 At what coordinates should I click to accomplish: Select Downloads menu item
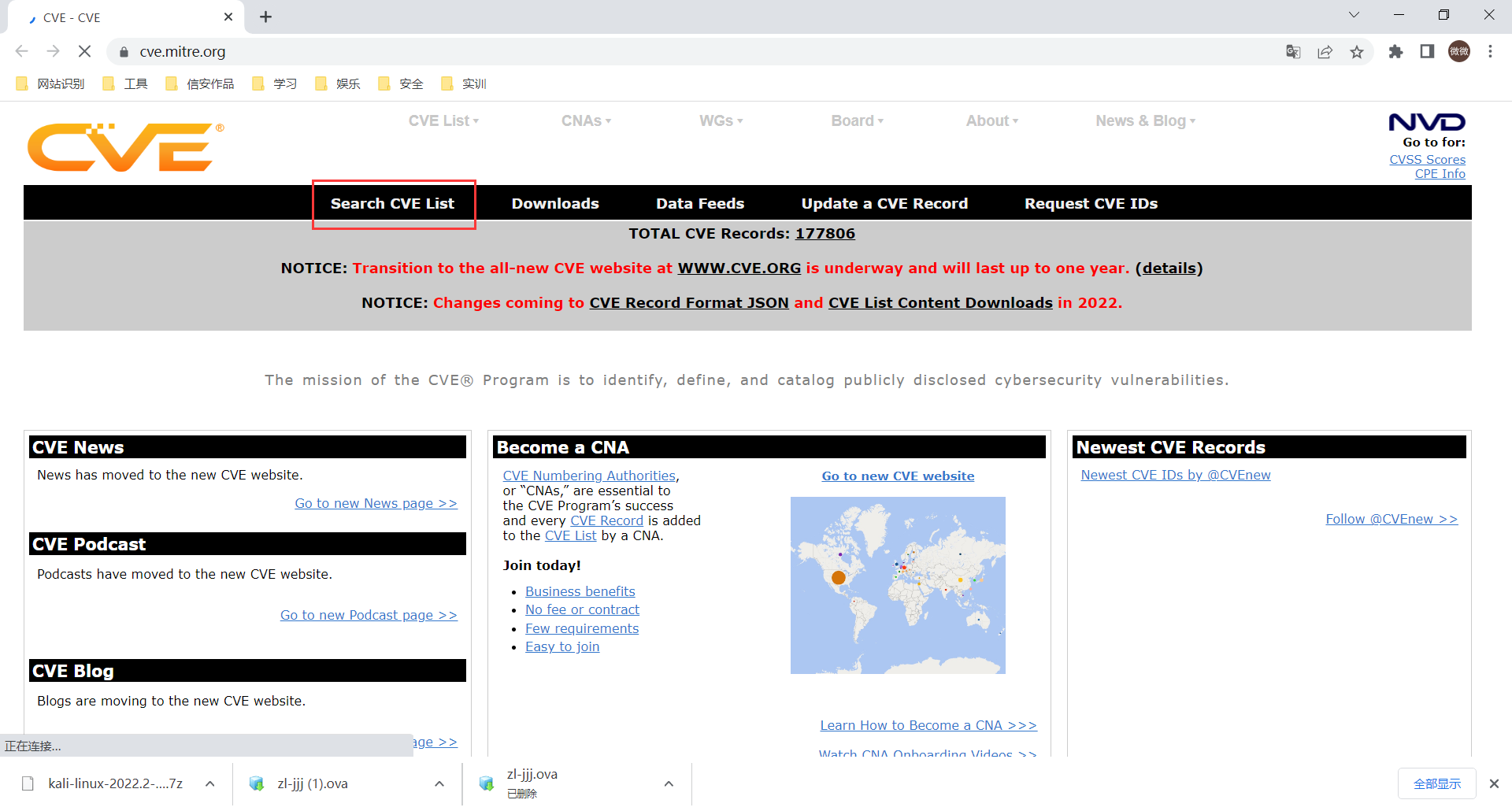pyautogui.click(x=555, y=204)
